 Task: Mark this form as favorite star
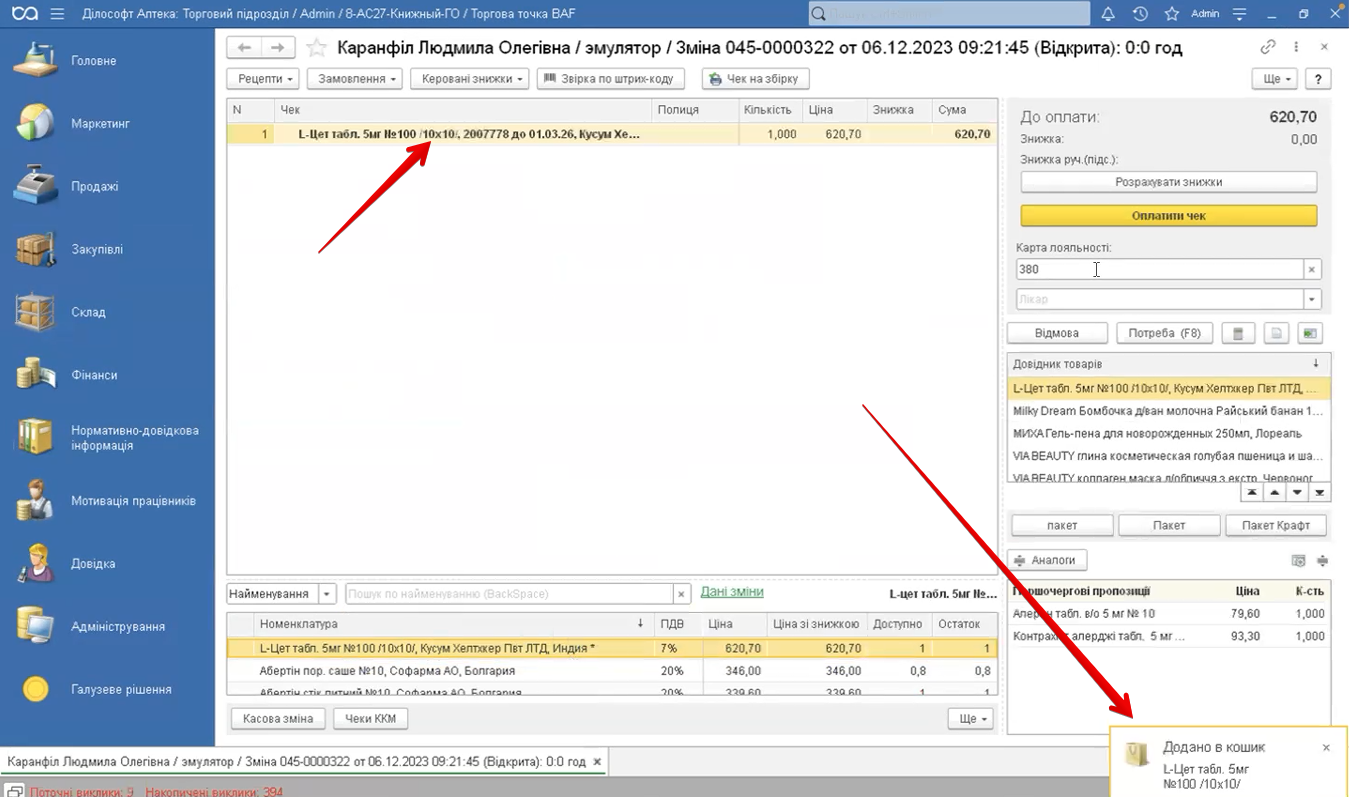[316, 48]
